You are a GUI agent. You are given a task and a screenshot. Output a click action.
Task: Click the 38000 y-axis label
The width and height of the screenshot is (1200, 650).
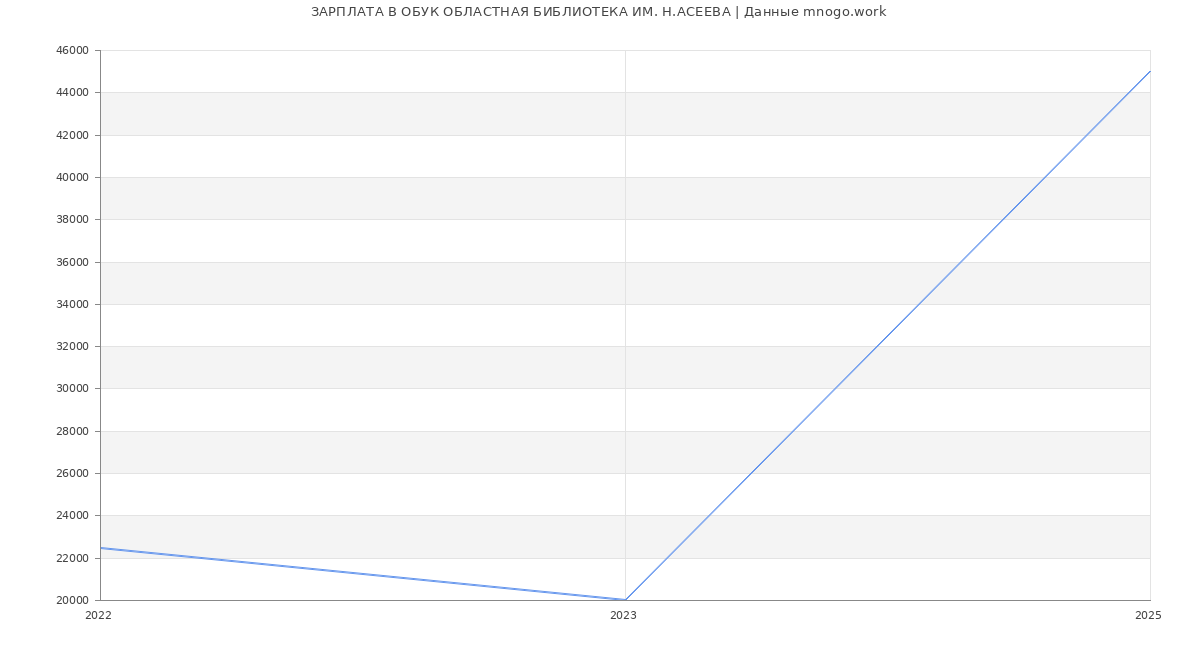[73, 219]
